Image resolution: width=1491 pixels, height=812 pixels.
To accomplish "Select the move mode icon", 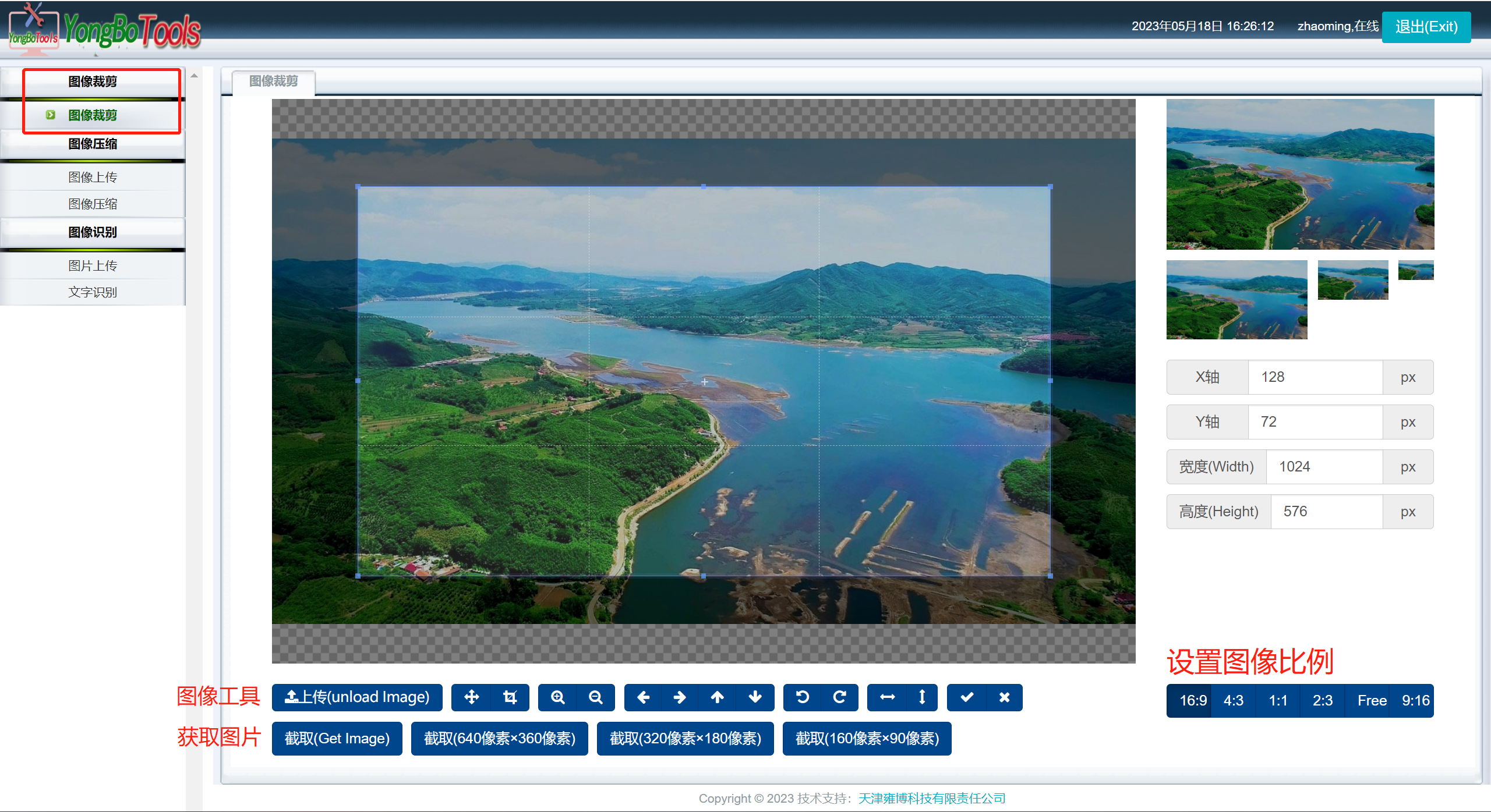I will tap(471, 697).
